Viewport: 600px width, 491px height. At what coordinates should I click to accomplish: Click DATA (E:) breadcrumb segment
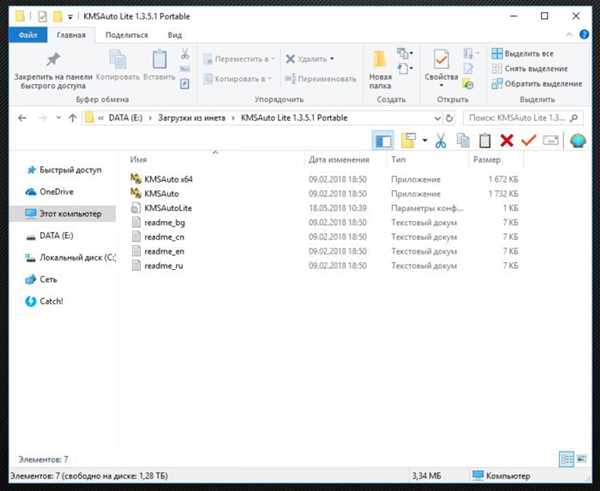126,118
